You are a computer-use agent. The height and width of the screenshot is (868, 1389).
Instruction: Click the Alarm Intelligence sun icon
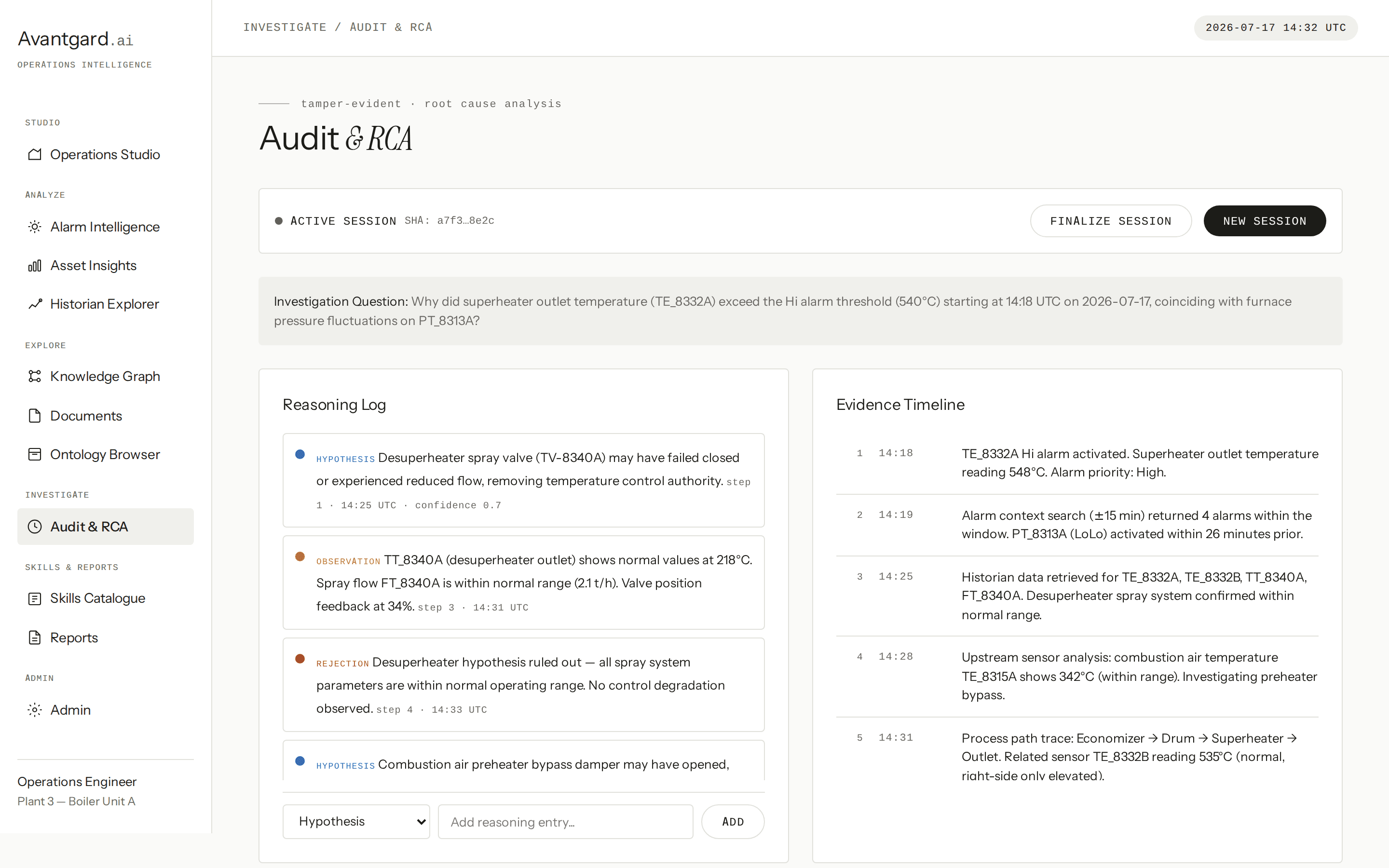34,227
